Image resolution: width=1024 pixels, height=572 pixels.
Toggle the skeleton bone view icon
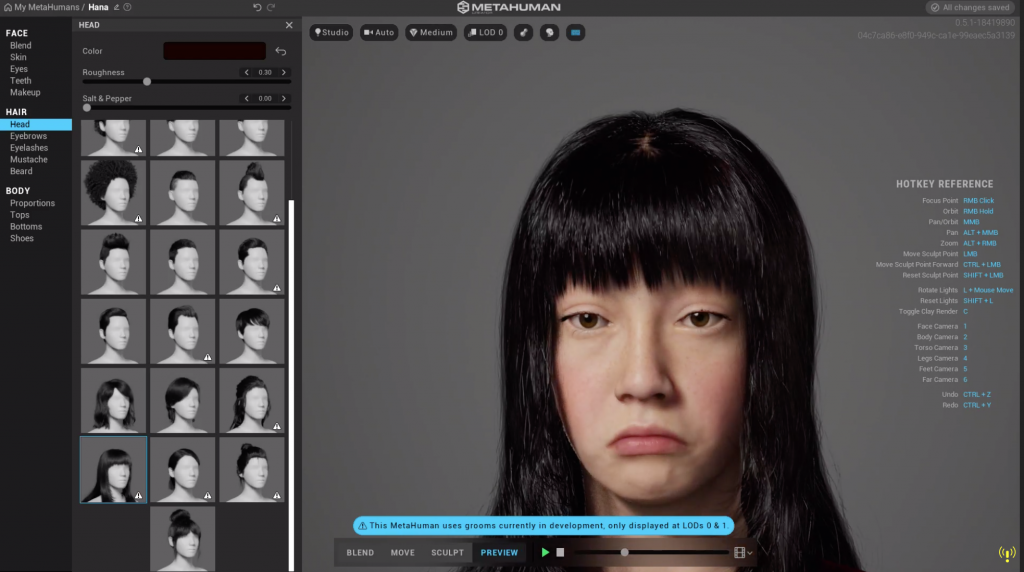pyautogui.click(x=524, y=32)
